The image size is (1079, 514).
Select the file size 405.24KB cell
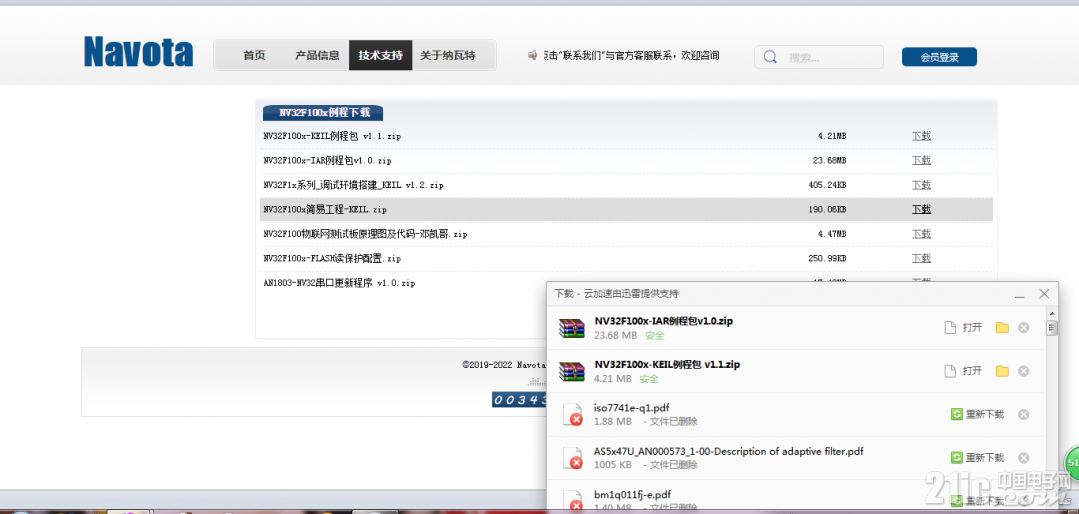click(x=828, y=185)
